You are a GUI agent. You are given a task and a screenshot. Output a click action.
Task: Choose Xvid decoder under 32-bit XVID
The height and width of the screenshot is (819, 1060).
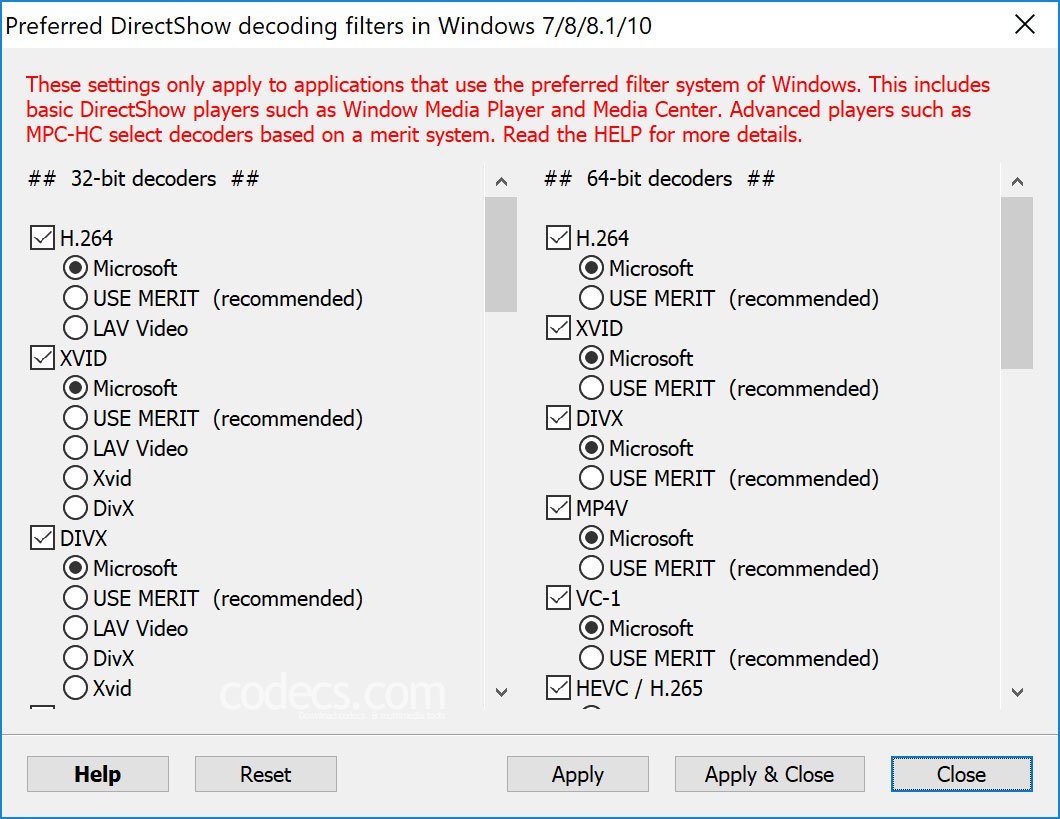75,477
